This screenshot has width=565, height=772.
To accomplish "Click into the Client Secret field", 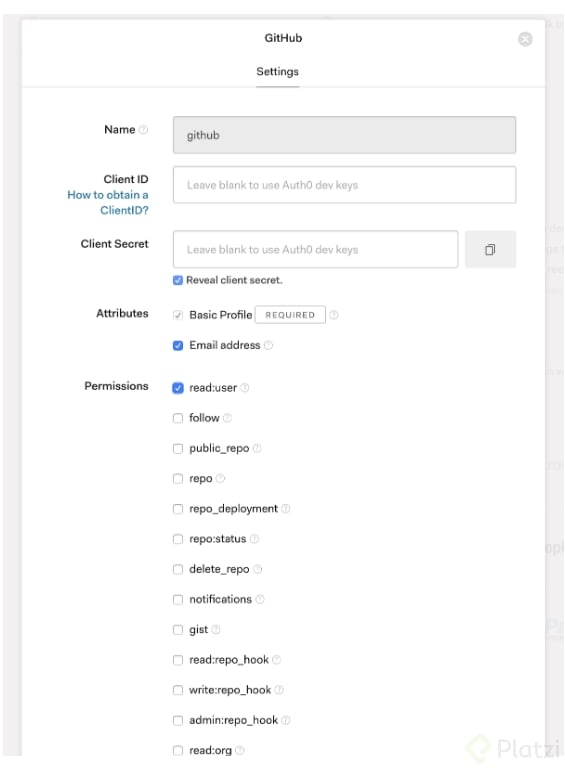I will 315,250.
